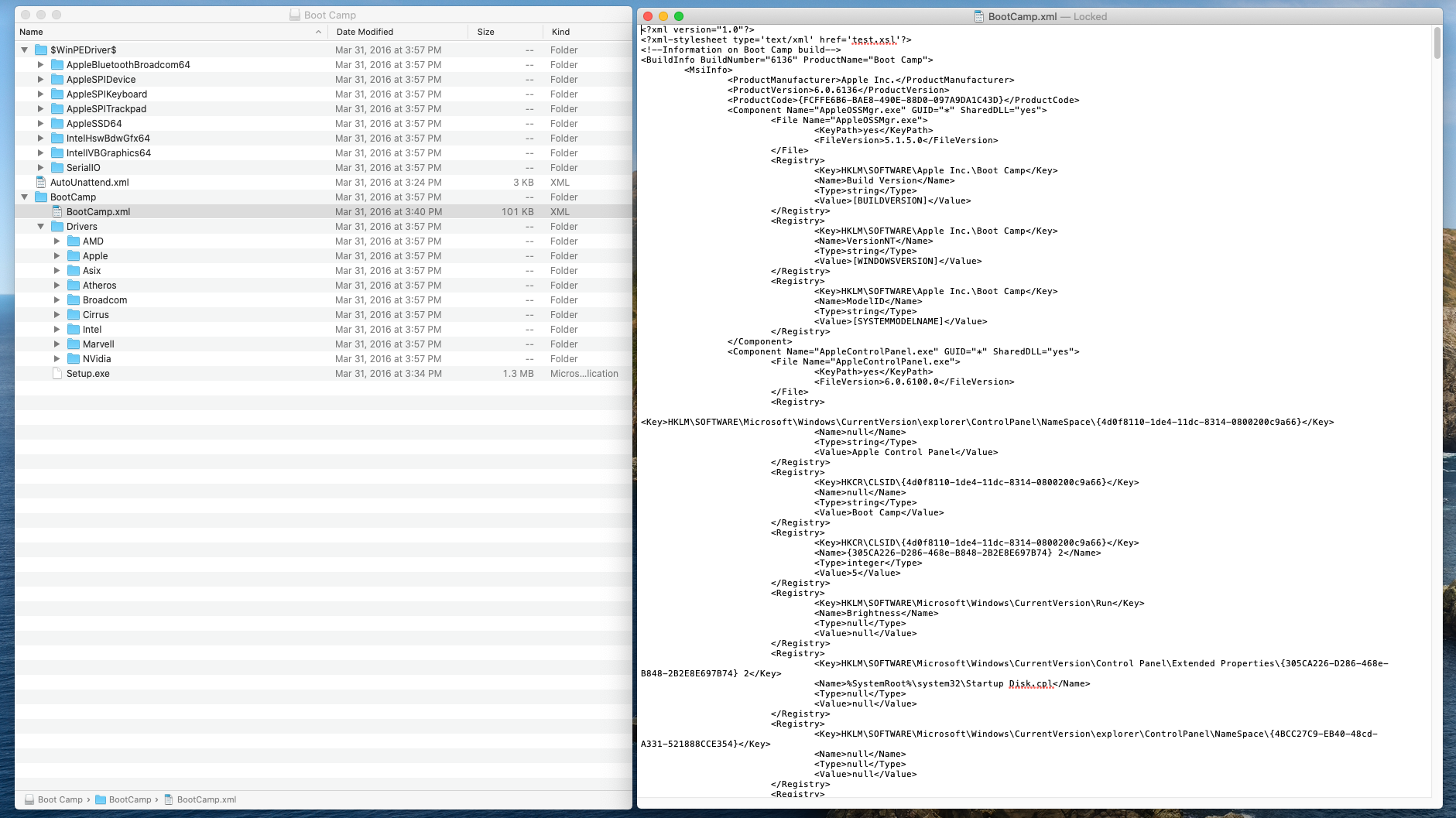Select the AutoUnattend.xml file name
Image resolution: width=1456 pixels, height=818 pixels.
coord(90,183)
